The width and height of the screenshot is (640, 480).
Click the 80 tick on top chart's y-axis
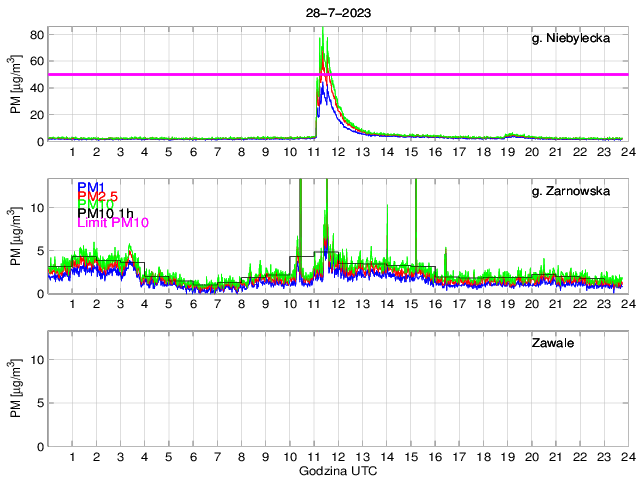coord(35,34)
